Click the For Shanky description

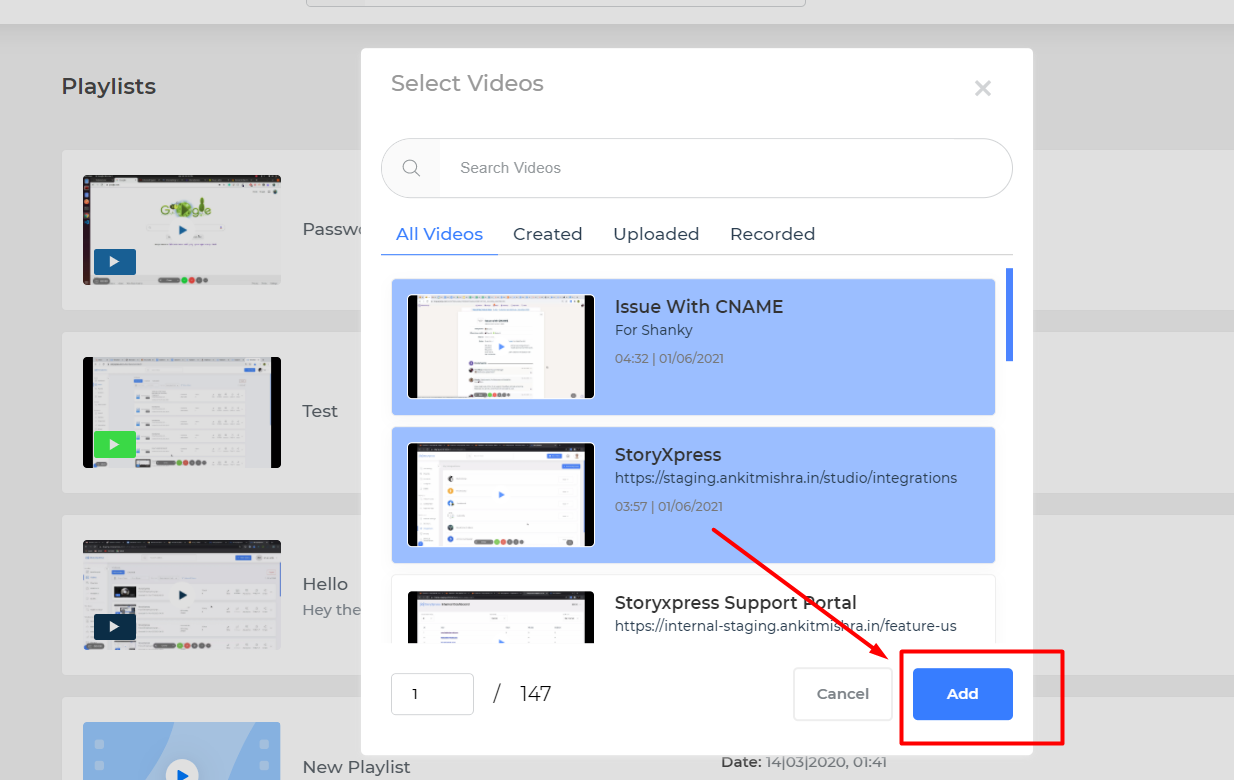click(654, 330)
